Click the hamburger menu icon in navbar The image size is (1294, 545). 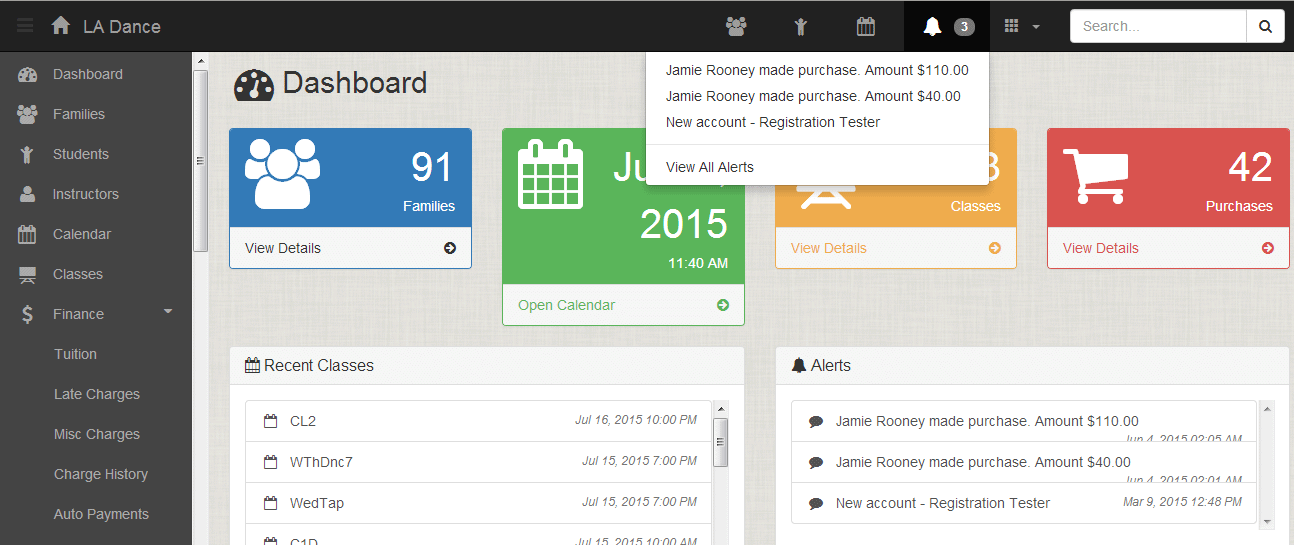click(x=25, y=26)
